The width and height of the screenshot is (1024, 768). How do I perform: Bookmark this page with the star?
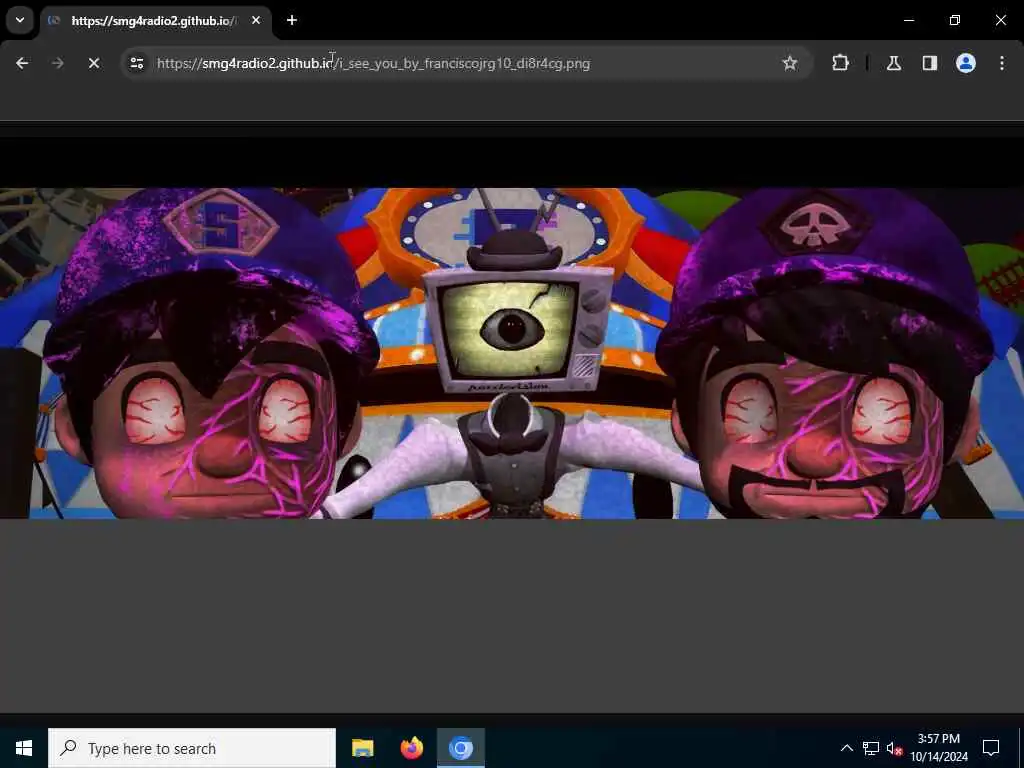click(x=790, y=63)
